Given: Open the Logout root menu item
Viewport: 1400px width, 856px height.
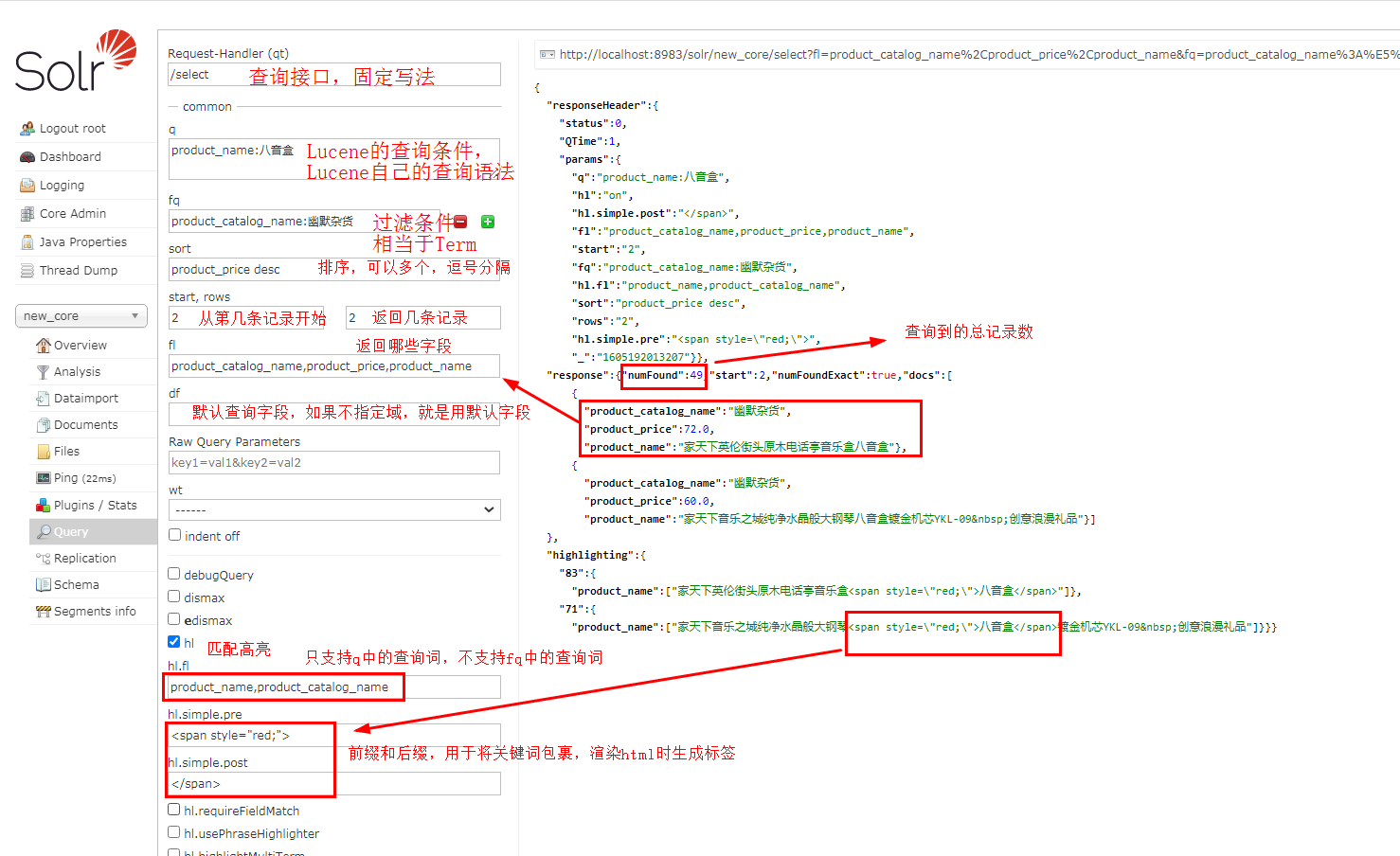Looking at the screenshot, I should pos(73,128).
